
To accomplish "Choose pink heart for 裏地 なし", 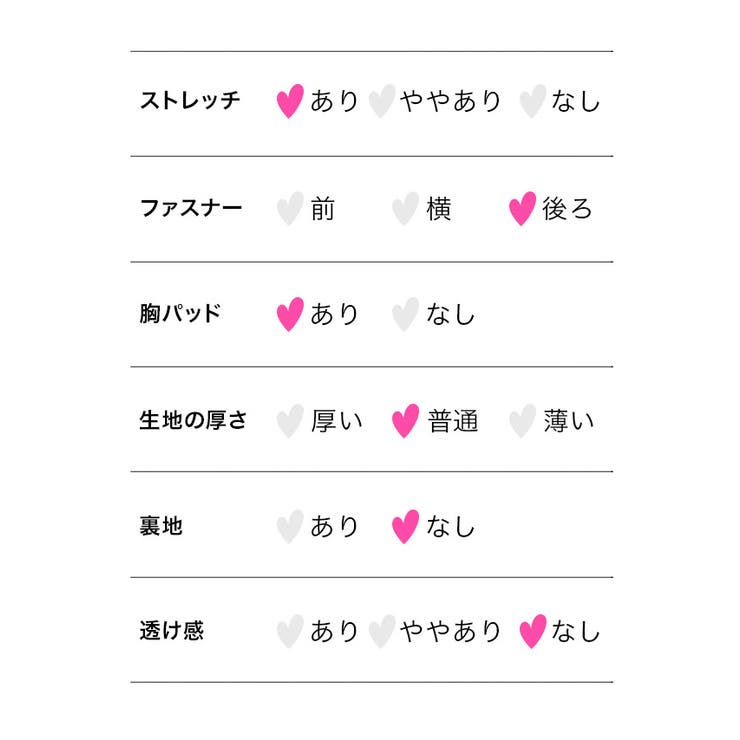I will point(405,526).
